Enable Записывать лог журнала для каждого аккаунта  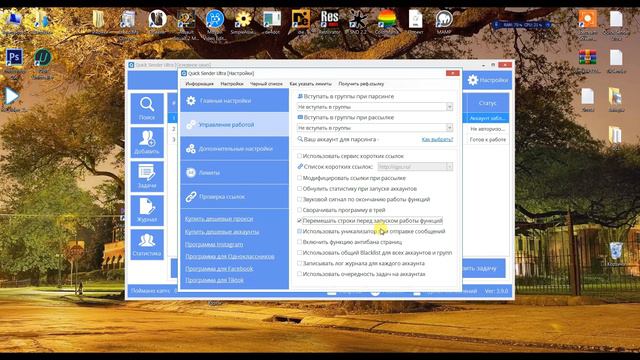coord(300,263)
